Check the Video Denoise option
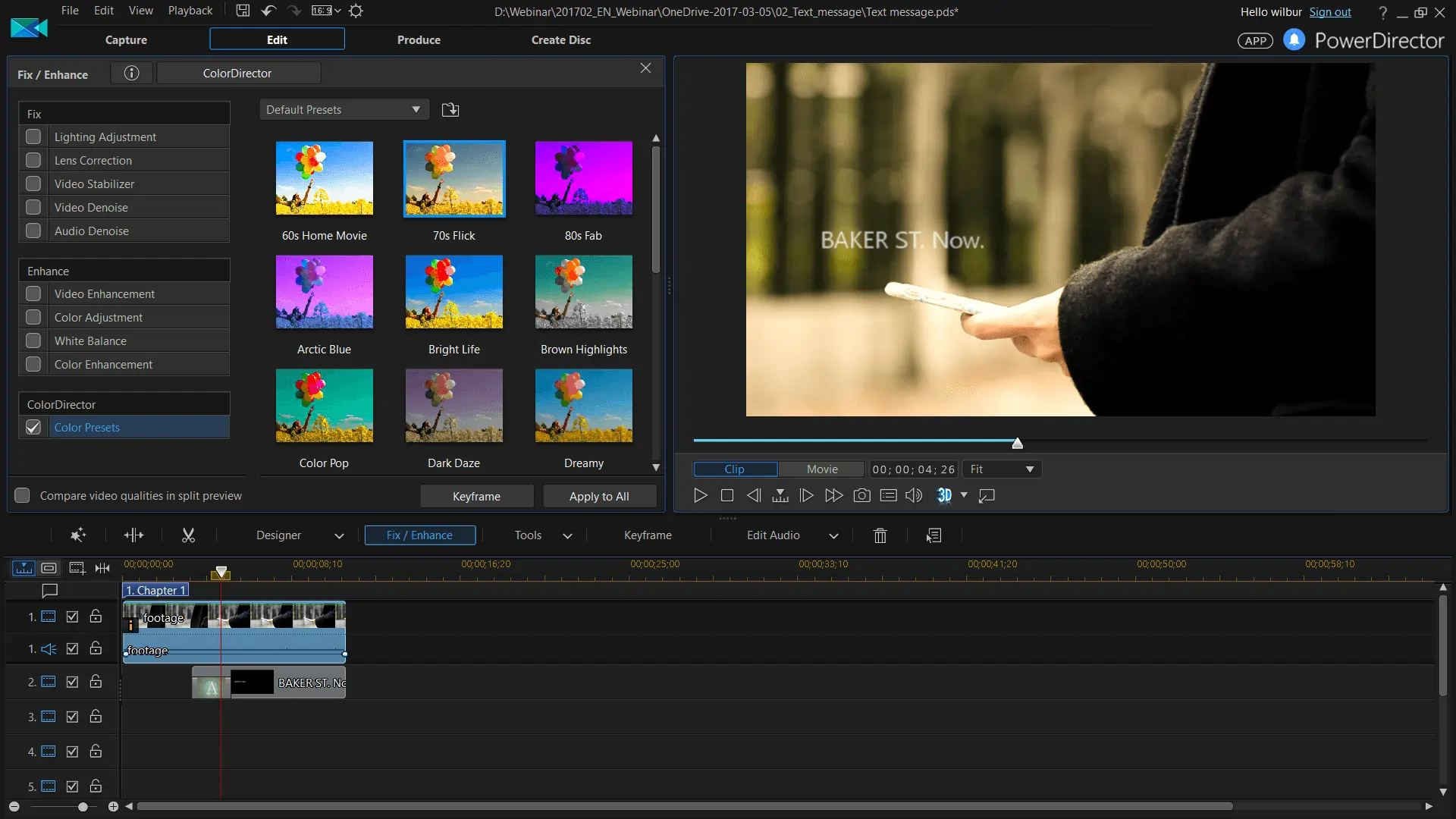Viewport: 1456px width, 819px height. click(x=33, y=206)
